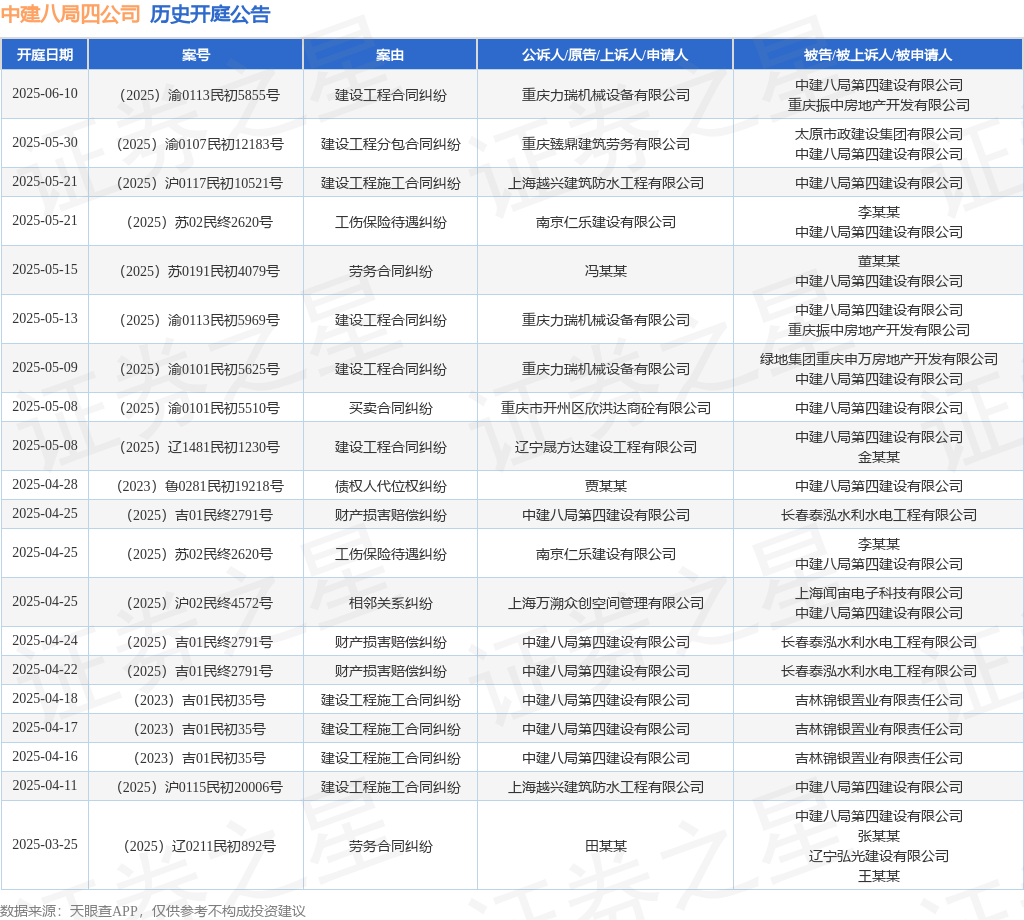Click 王某某 defendant name

point(878,876)
